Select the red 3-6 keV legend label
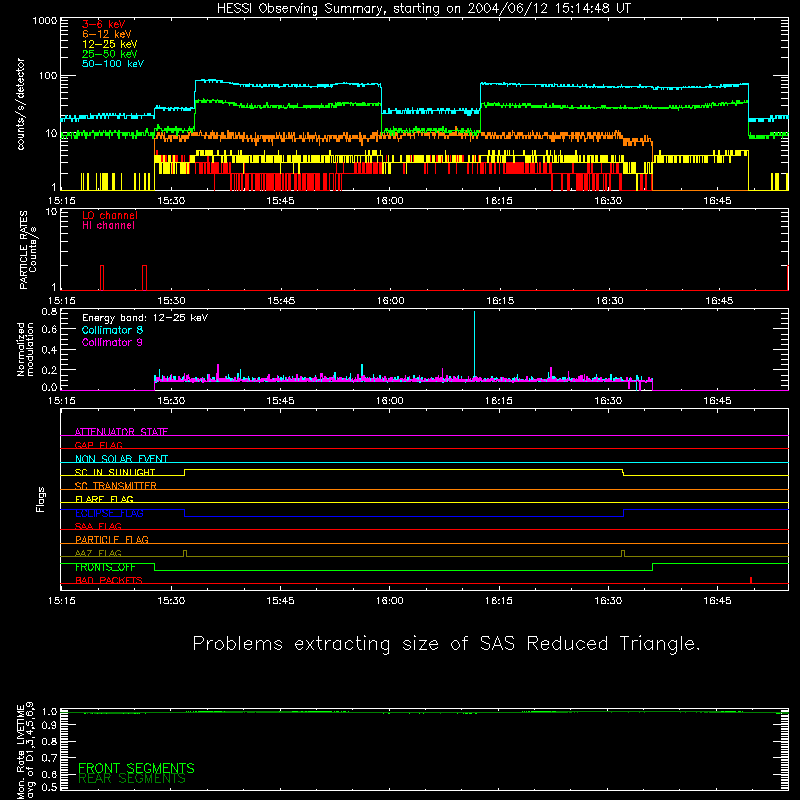Viewport: 800px width, 800px height. tap(104, 24)
